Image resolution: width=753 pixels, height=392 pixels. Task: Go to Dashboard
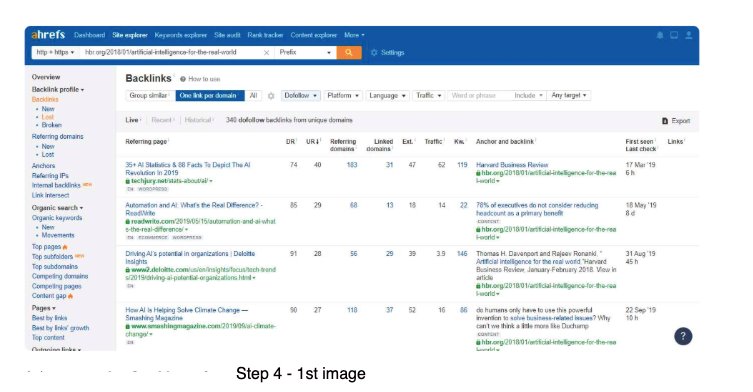coord(89,35)
